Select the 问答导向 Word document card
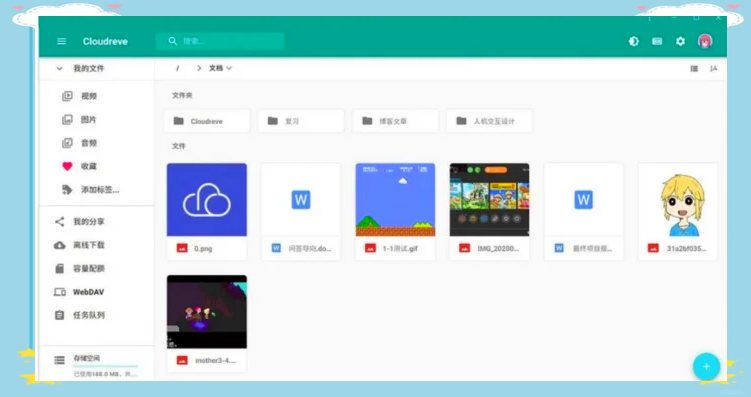Image resolution: width=751 pixels, height=397 pixels. pyautogui.click(x=301, y=212)
